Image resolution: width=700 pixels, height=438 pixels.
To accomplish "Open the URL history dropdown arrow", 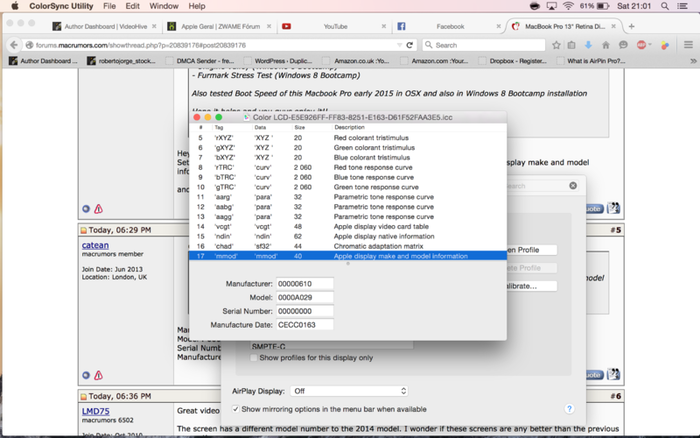I will tap(399, 45).
